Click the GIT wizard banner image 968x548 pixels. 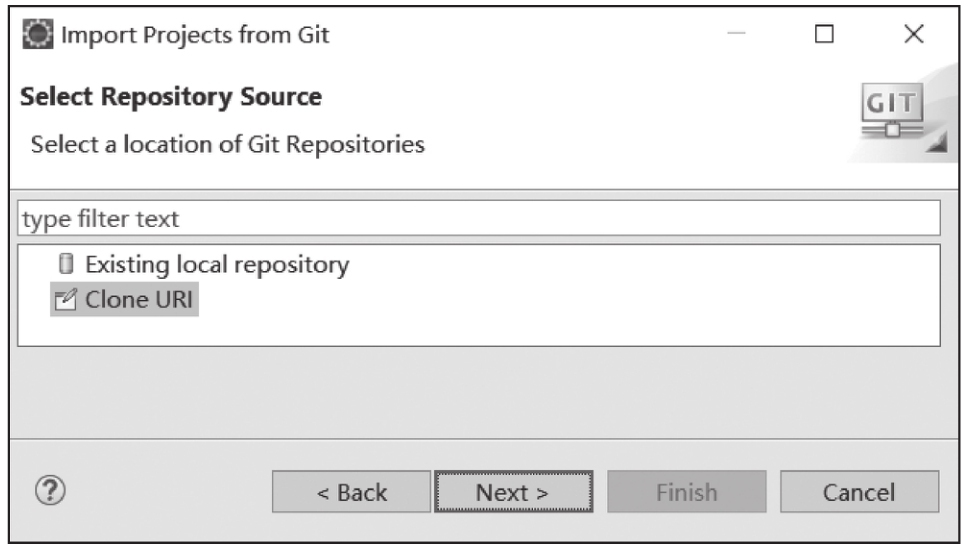(x=900, y=114)
